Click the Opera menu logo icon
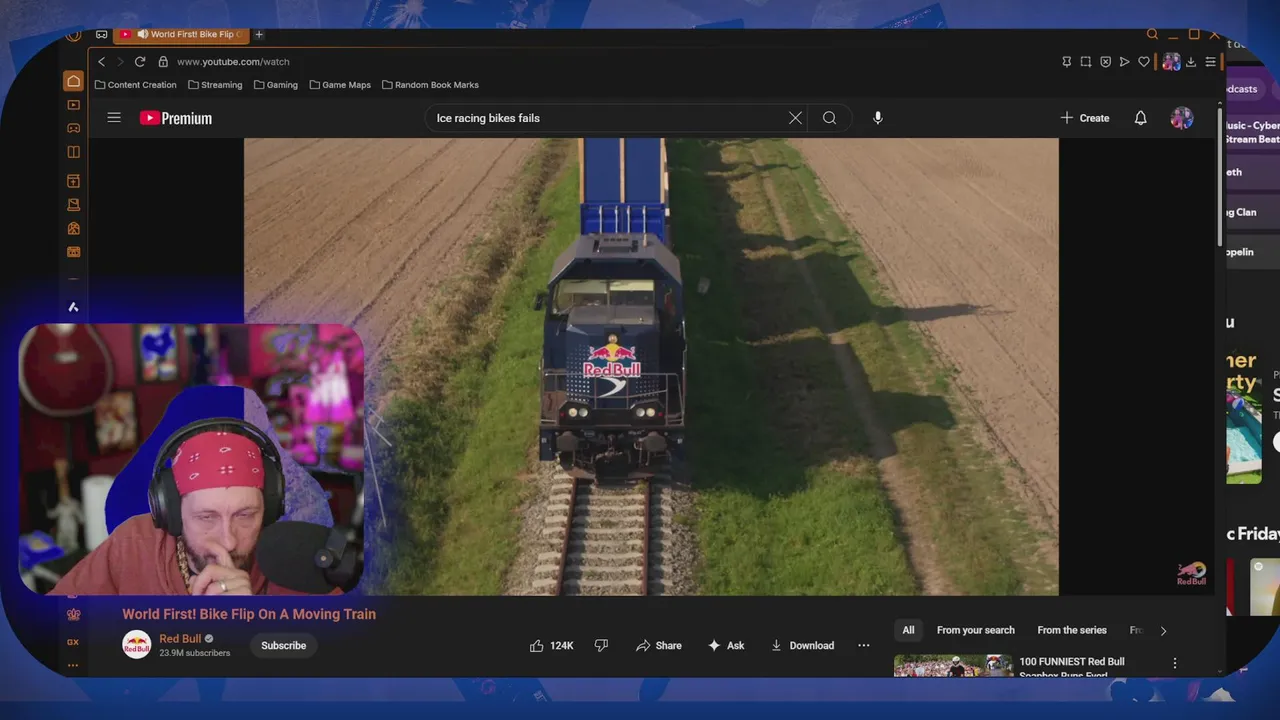 click(73, 35)
